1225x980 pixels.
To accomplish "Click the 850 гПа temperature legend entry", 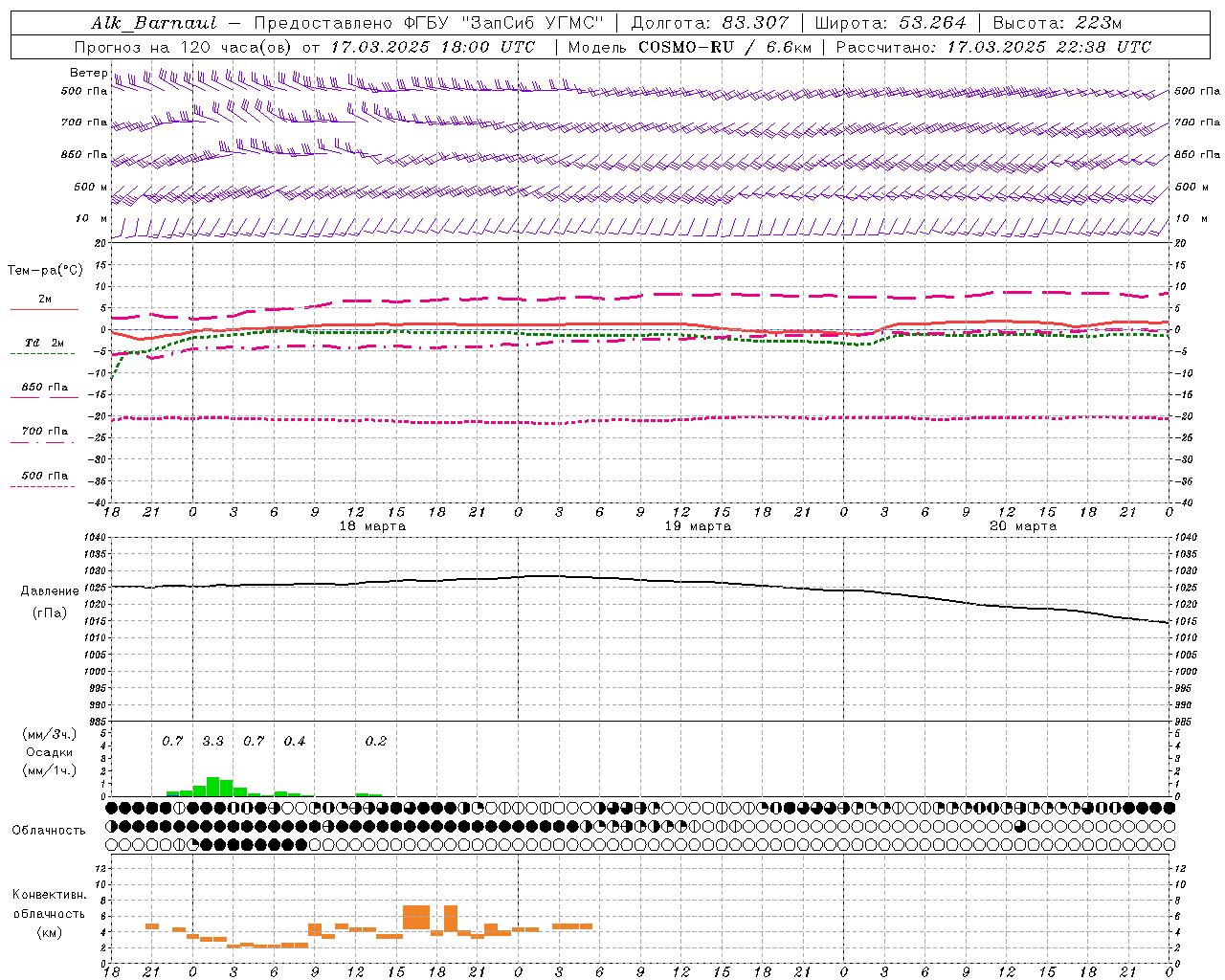I will 44,387.
